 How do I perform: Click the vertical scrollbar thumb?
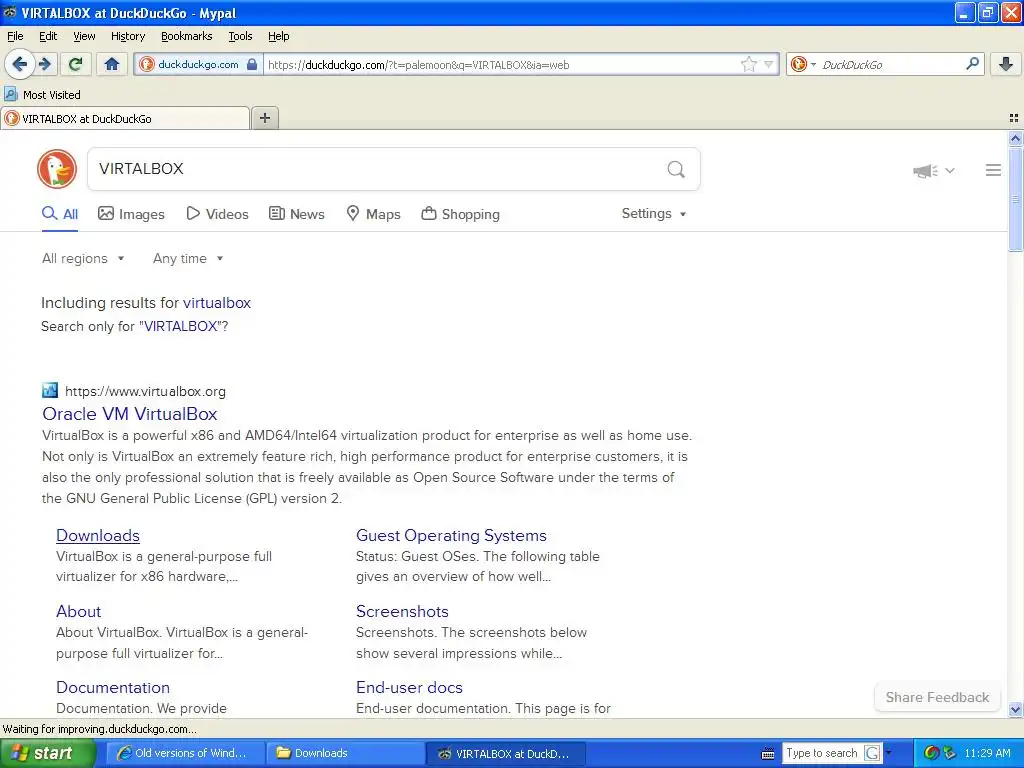click(x=1015, y=199)
